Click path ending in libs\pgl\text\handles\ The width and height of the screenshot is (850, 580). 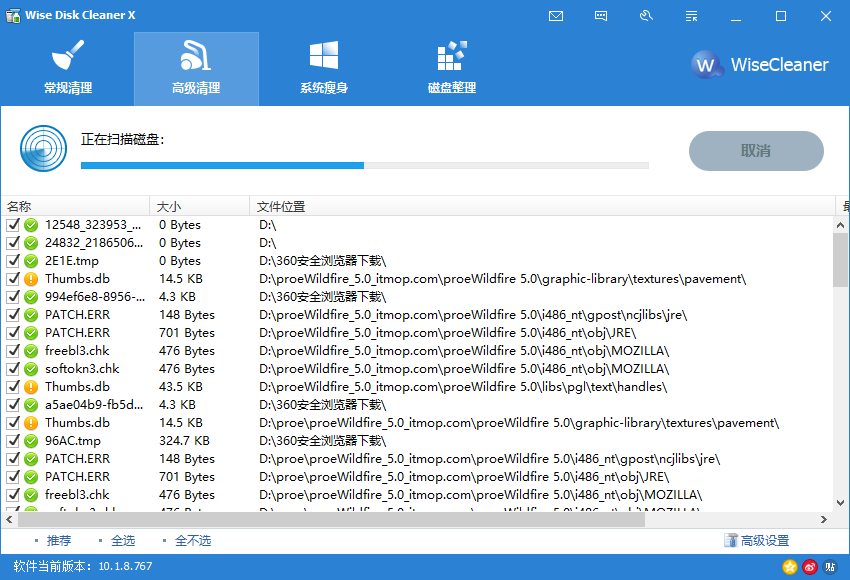pos(463,387)
